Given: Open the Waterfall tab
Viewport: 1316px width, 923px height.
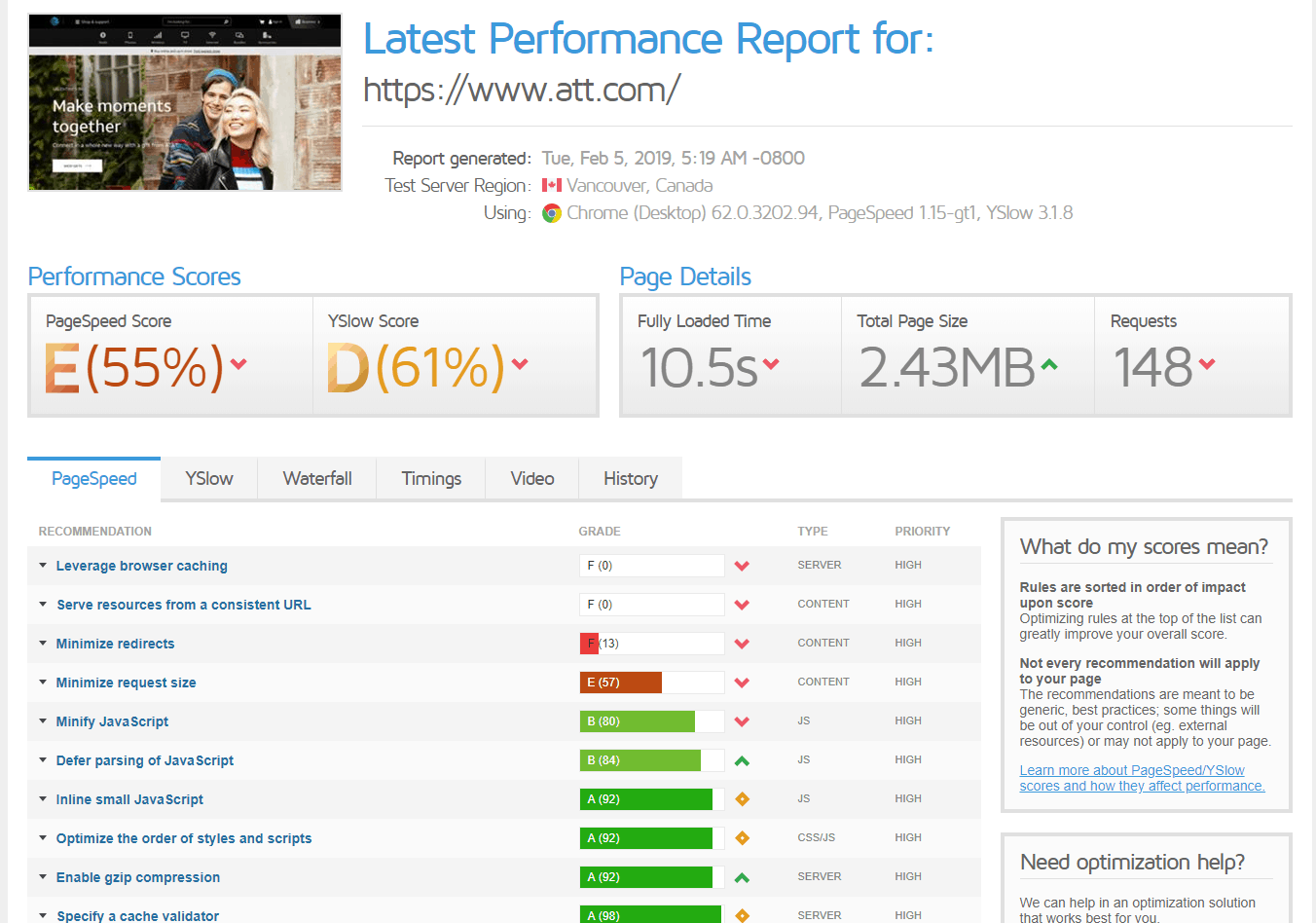Looking at the screenshot, I should (317, 479).
